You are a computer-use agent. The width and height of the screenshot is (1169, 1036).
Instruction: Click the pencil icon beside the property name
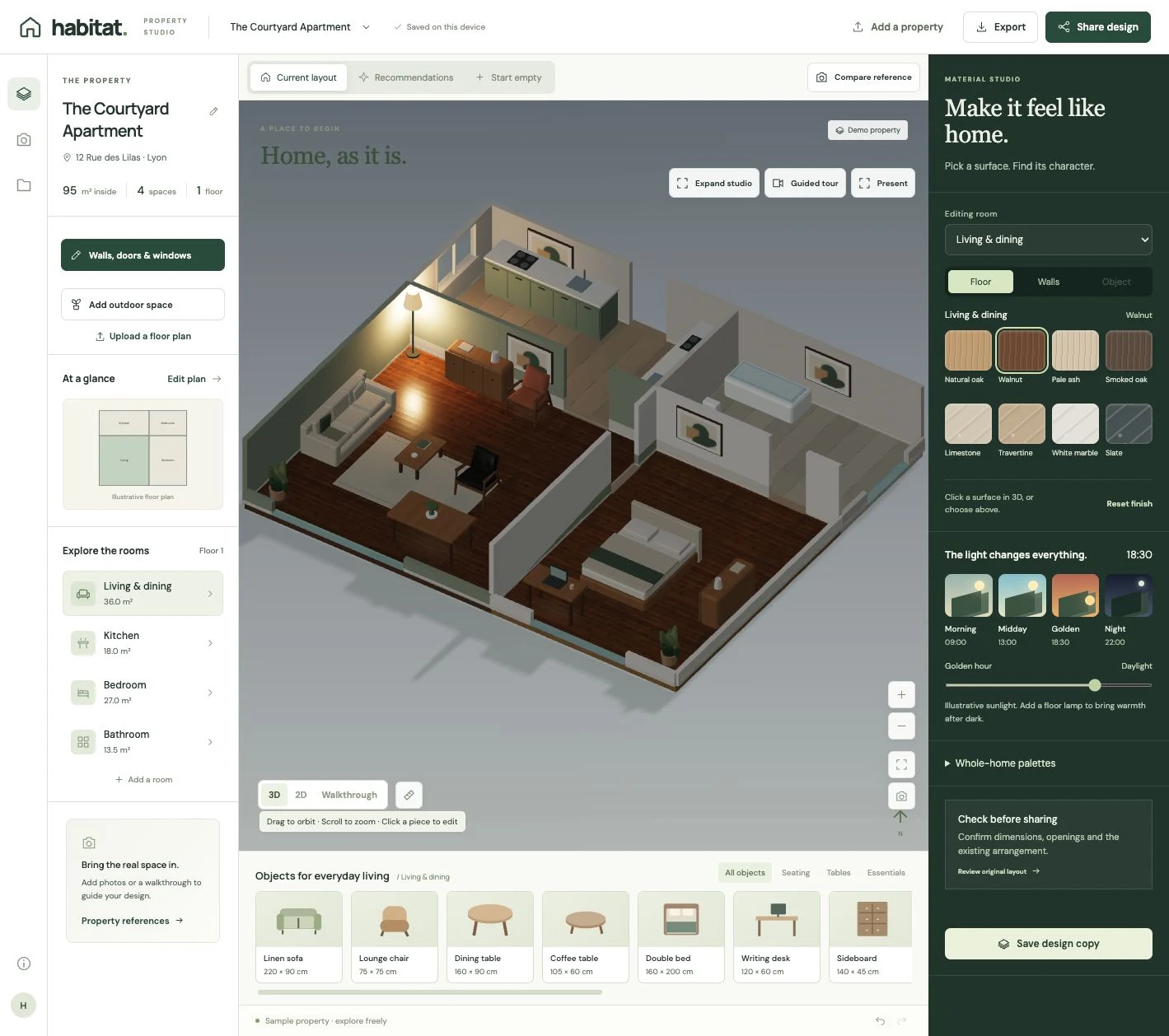click(x=213, y=111)
